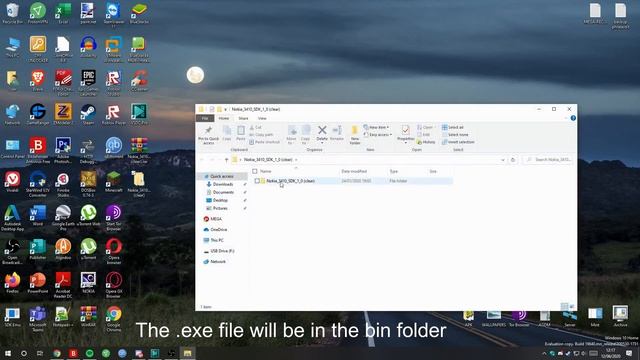Select the Vivaldi desktop shortcut
This screenshot has width=640, height=360.
pyautogui.click(x=12, y=182)
